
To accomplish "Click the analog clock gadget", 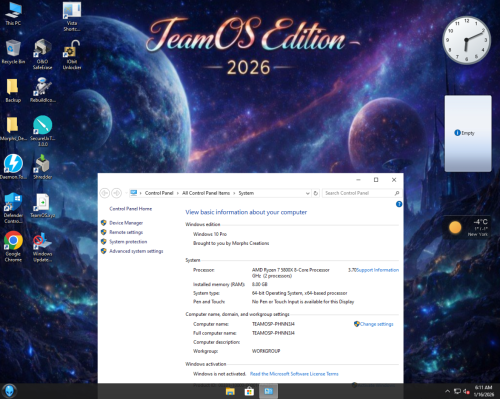I will coord(466,40).
